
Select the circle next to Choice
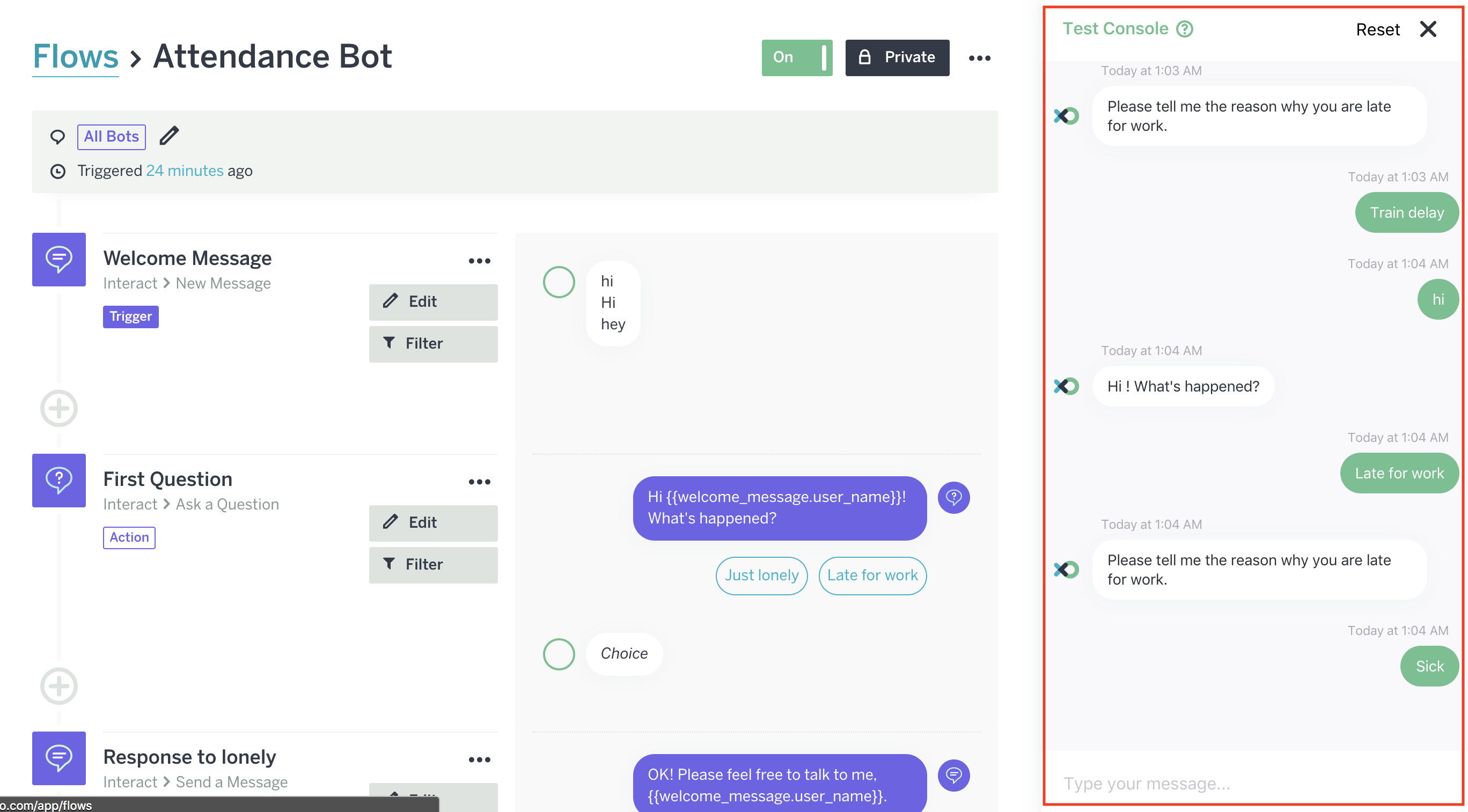pos(559,654)
